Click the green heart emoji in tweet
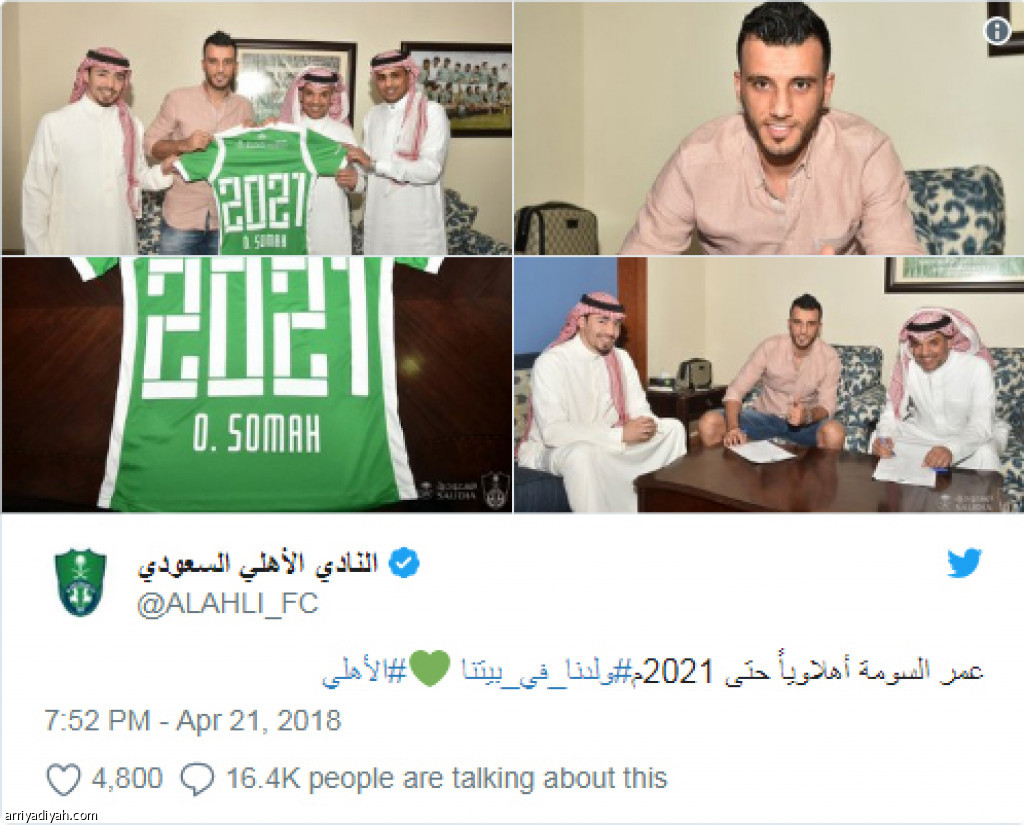1024x825 pixels. pyautogui.click(x=430, y=669)
